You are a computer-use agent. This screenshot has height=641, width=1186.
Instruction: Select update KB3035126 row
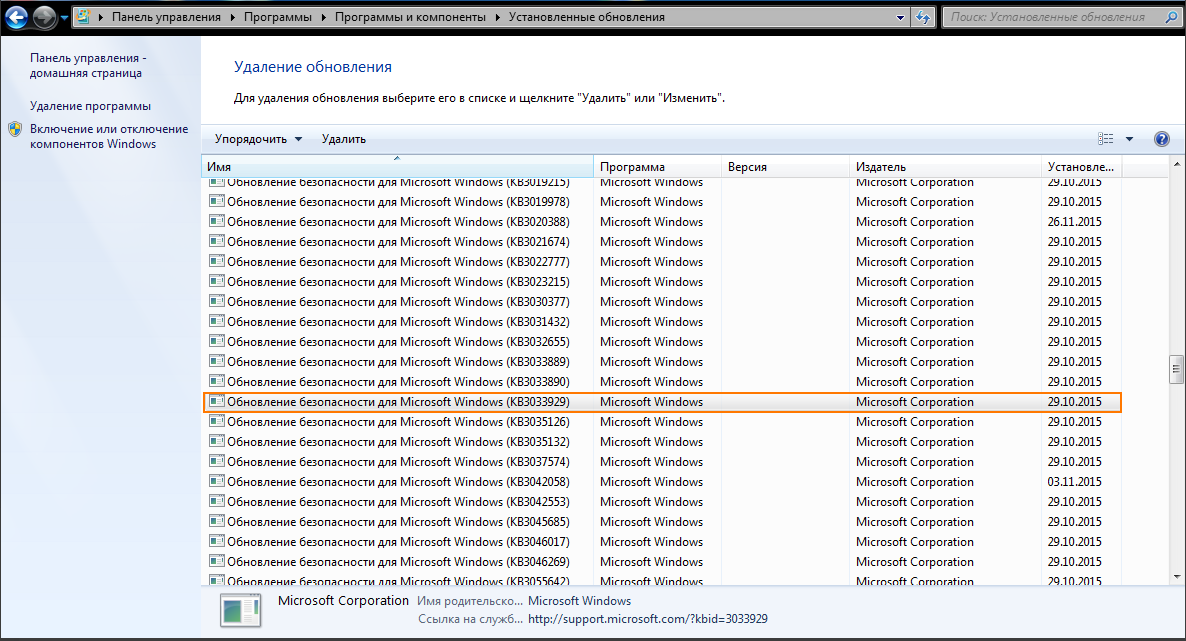click(x=663, y=422)
